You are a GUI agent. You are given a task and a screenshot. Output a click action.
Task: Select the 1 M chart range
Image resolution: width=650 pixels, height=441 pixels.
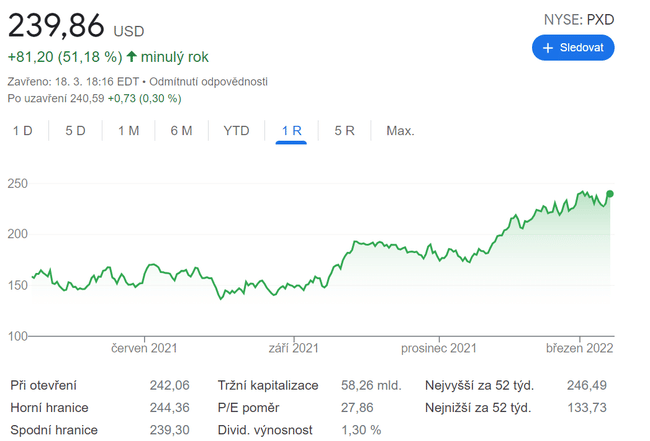[128, 131]
